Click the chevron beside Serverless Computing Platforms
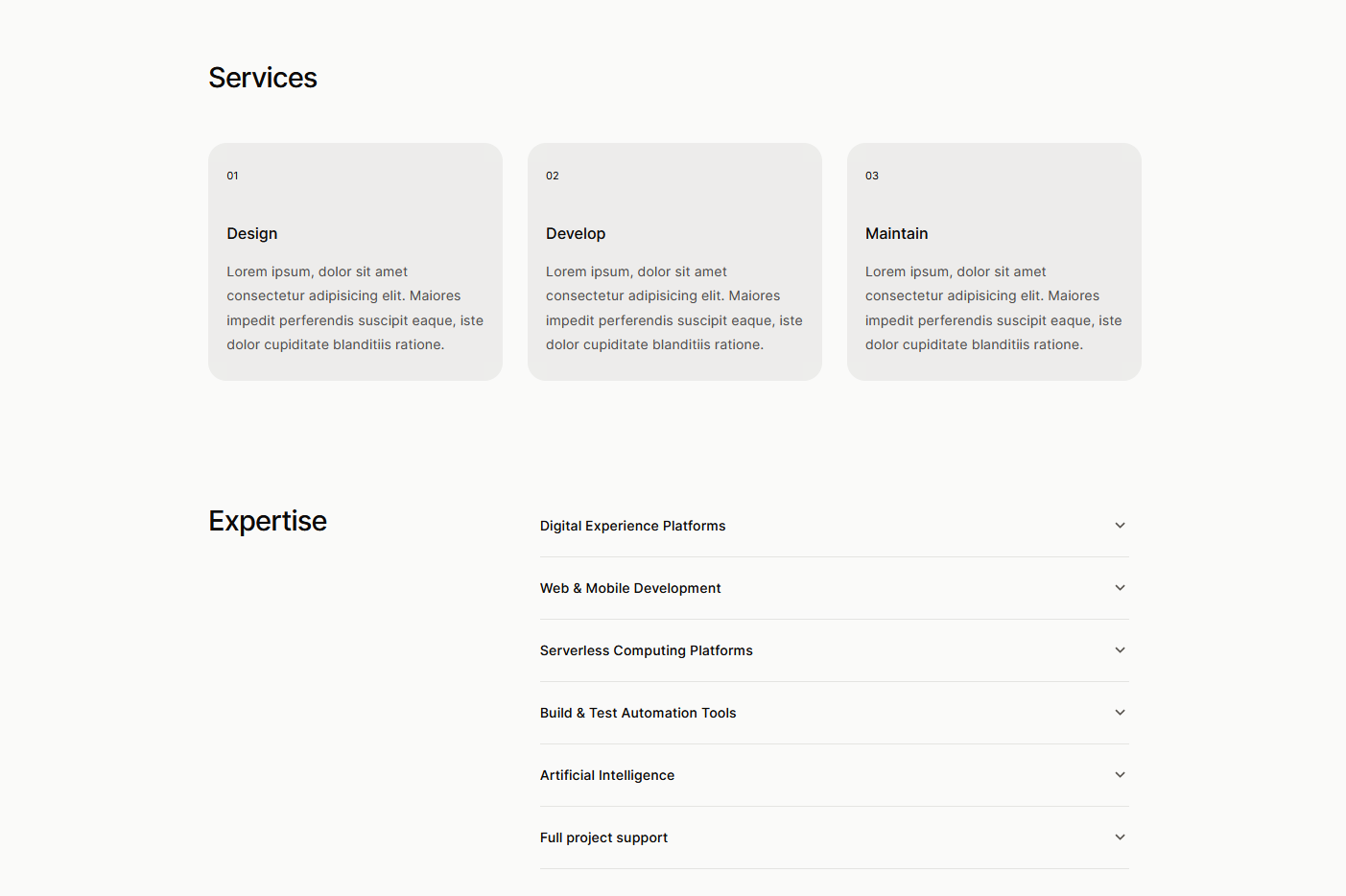The width and height of the screenshot is (1346, 896). pos(1120,650)
